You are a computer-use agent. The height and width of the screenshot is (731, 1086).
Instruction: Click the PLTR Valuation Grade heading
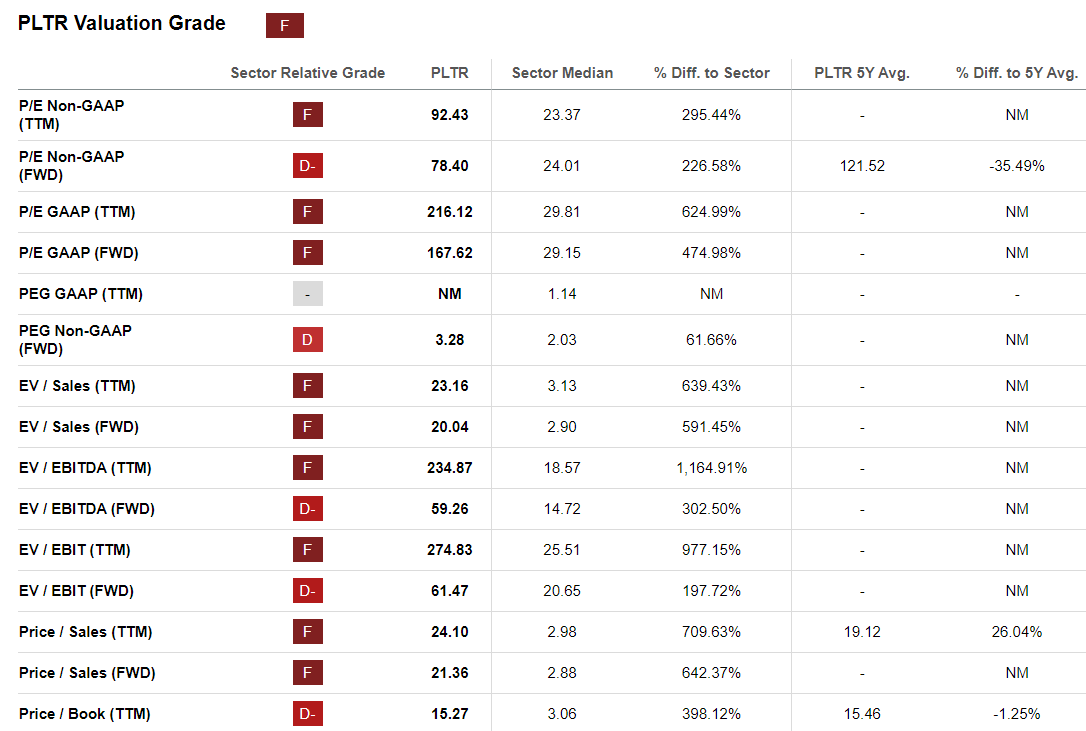pos(122,24)
